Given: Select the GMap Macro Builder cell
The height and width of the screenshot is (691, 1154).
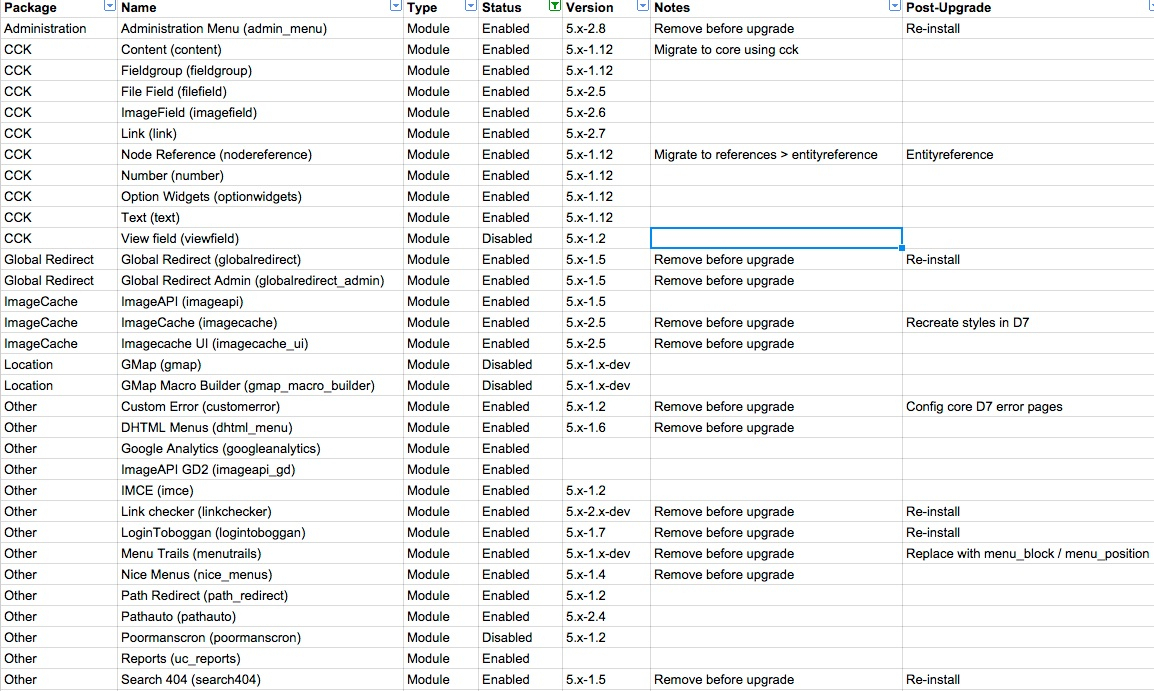Looking at the screenshot, I should pos(261,386).
